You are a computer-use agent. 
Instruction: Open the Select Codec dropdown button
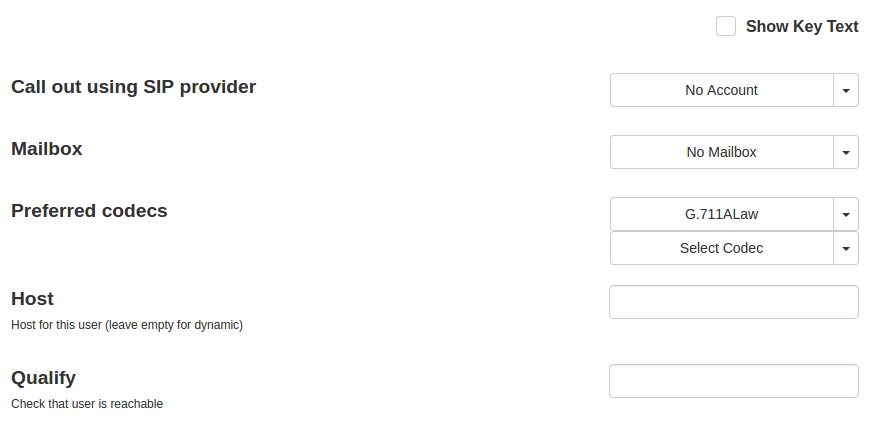(721, 248)
